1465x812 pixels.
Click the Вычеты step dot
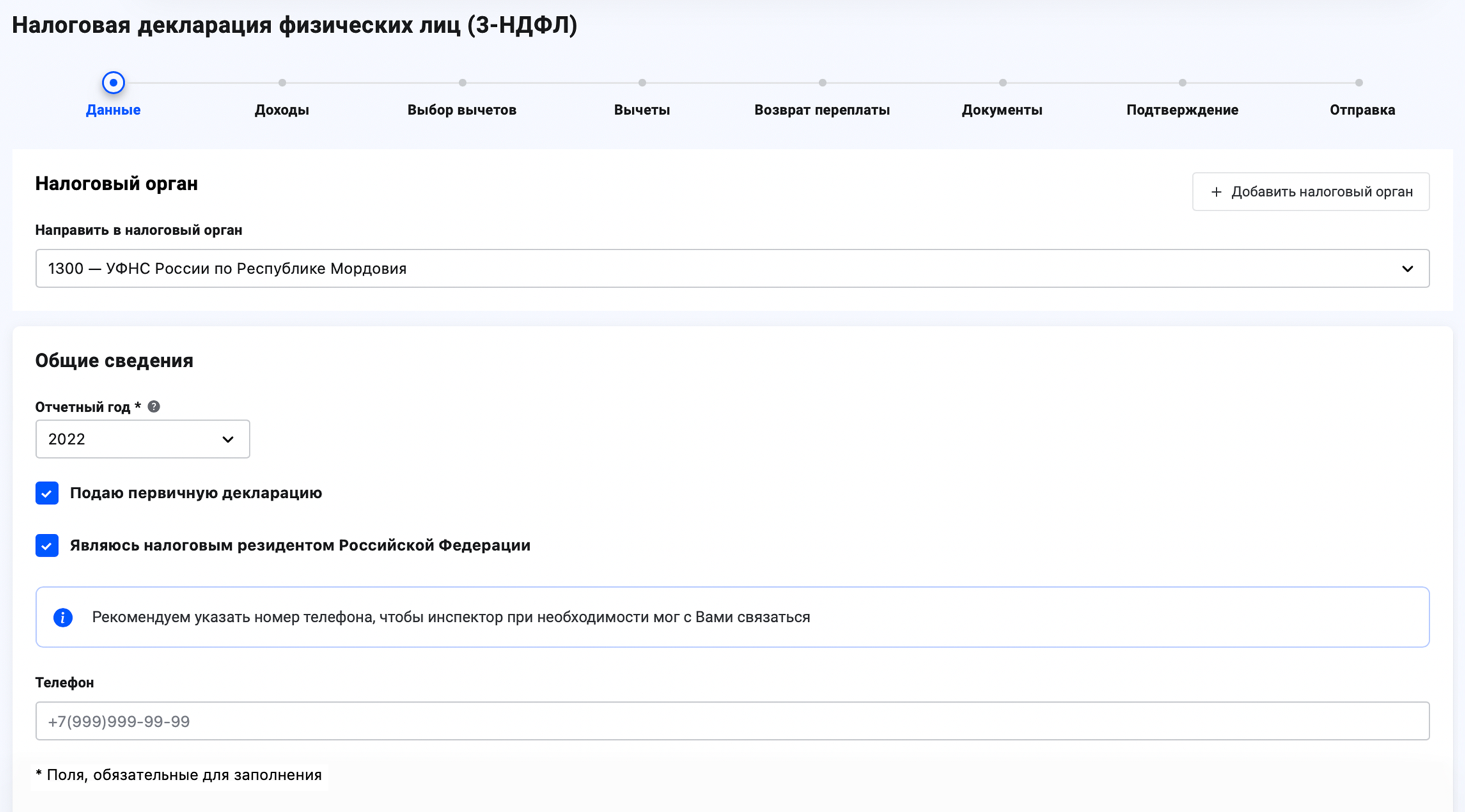click(642, 82)
